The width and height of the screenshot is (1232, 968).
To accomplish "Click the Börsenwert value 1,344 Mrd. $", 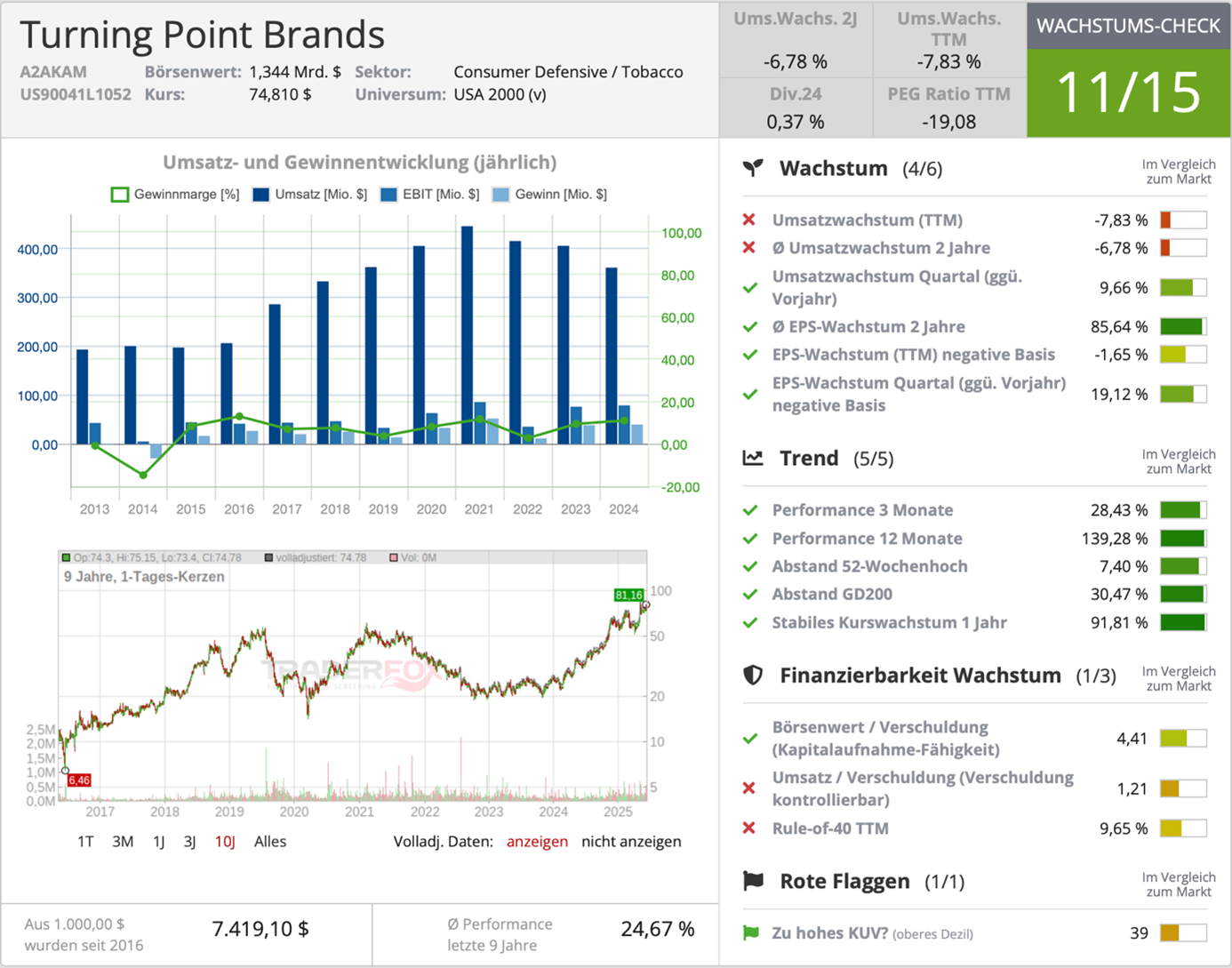I will coord(295,72).
